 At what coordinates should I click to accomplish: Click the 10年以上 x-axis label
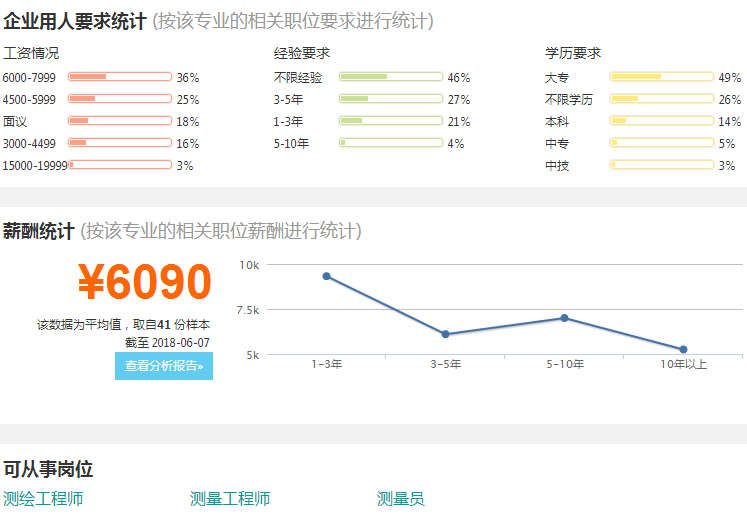click(684, 365)
